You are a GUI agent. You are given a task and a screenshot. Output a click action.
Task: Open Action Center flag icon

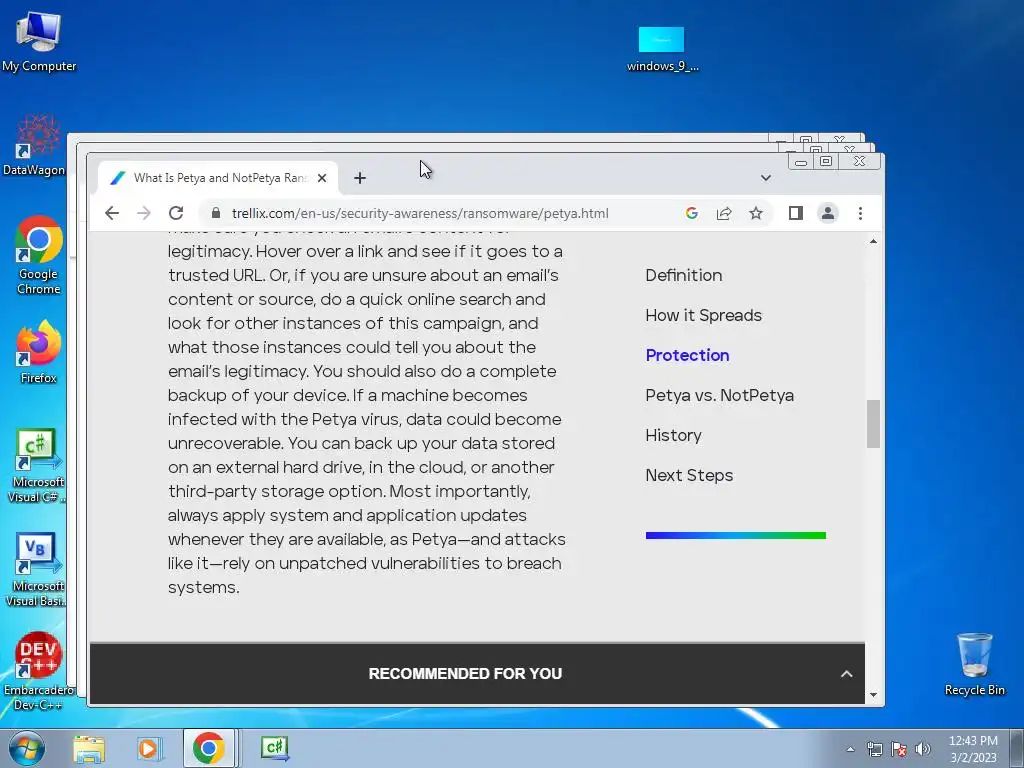click(899, 749)
